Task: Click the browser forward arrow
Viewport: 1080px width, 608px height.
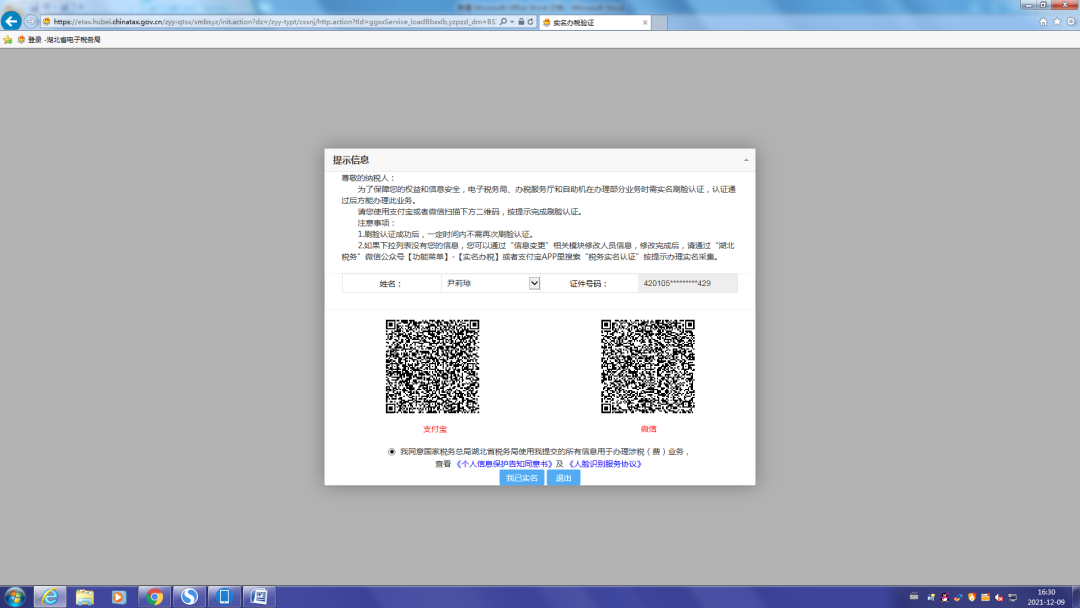Action: tap(31, 21)
